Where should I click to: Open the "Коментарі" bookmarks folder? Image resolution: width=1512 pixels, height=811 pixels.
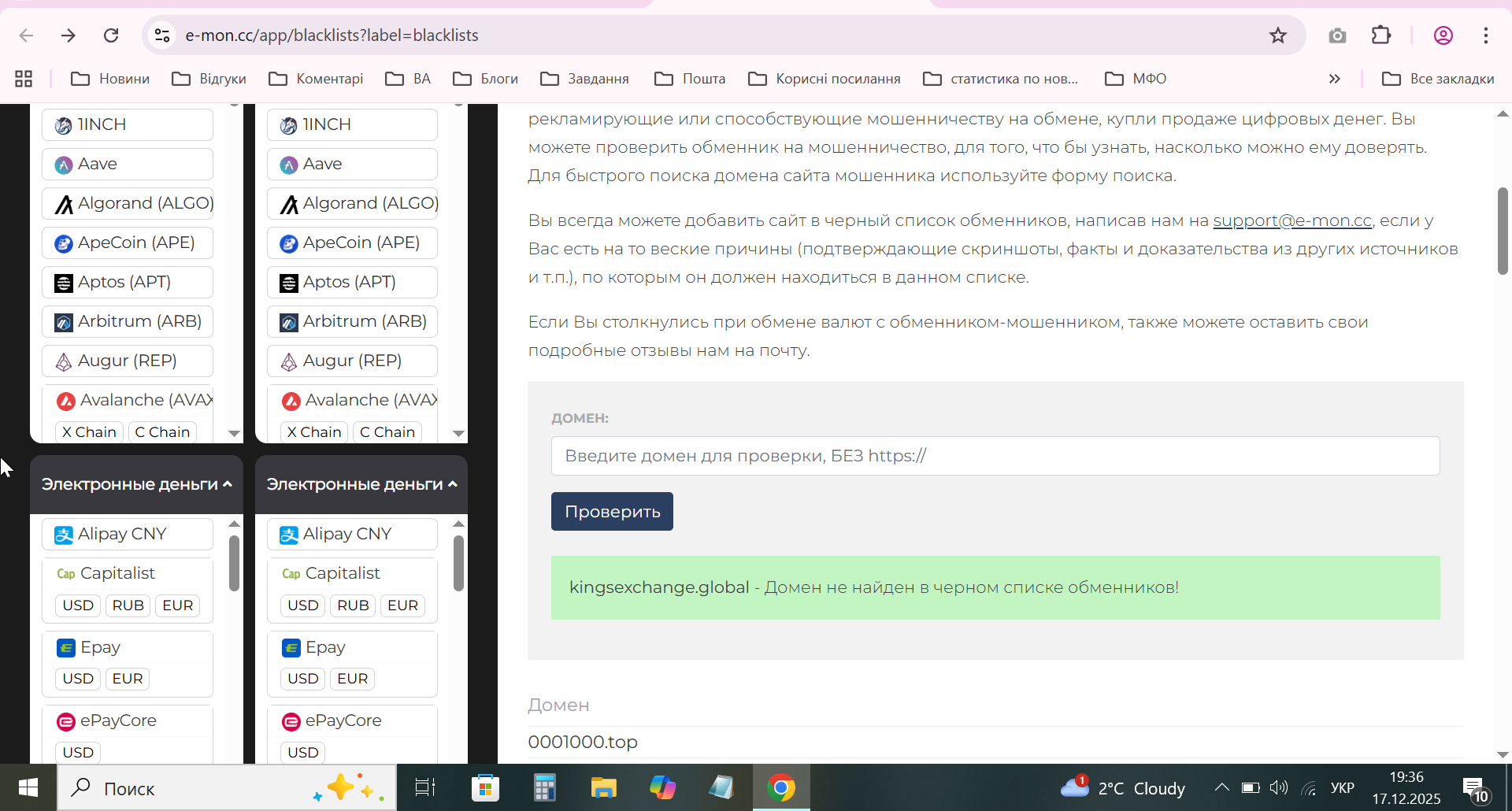315,79
